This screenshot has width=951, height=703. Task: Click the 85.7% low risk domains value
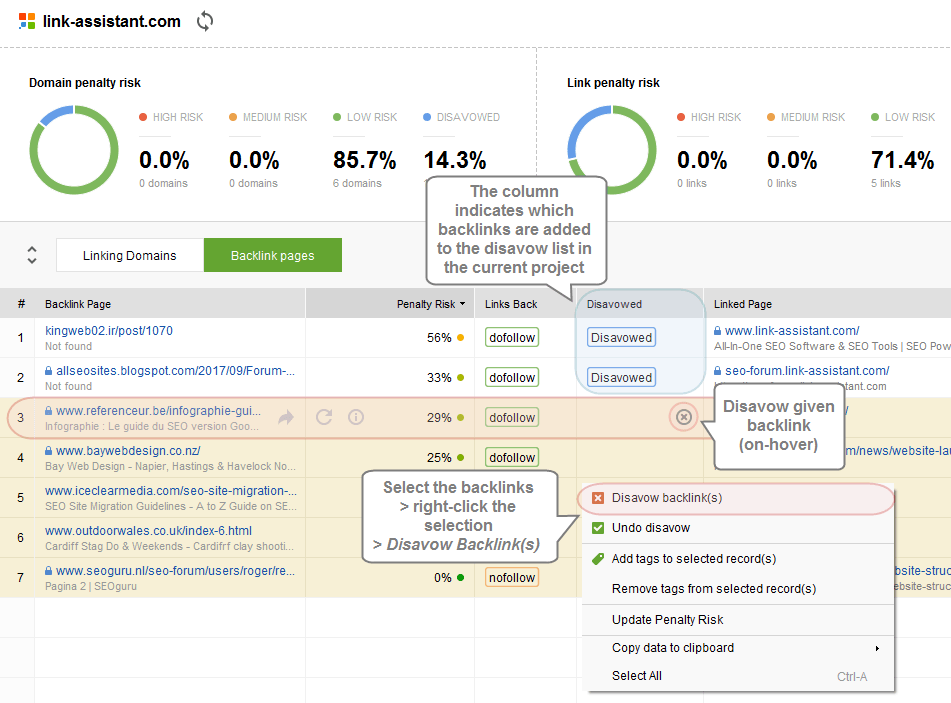(x=364, y=161)
